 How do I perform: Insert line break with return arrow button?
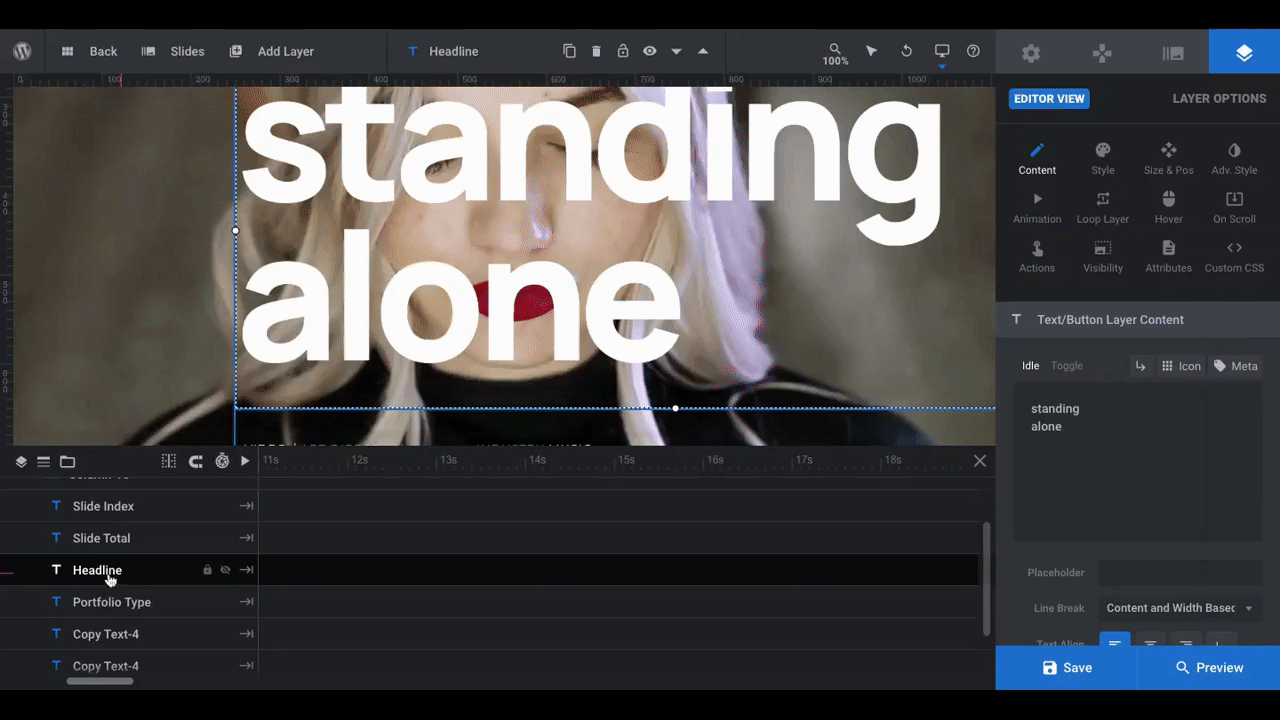1140,366
